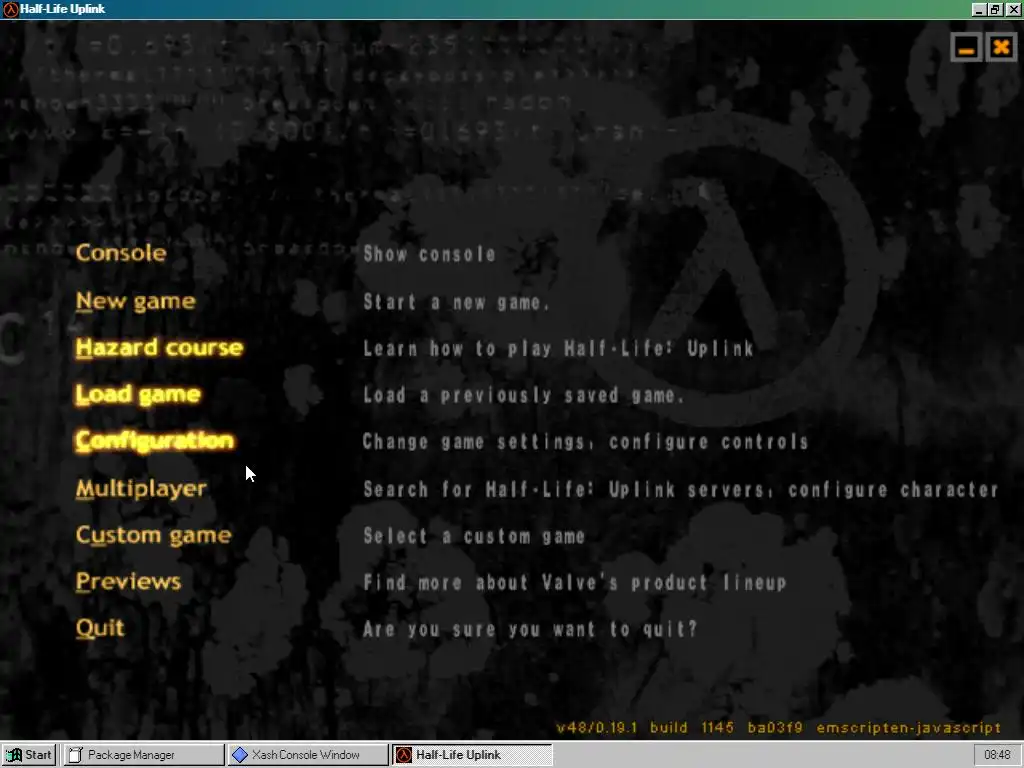Click 'Change game settings, configure controls' text
This screenshot has height=768, width=1024.
tap(586, 442)
